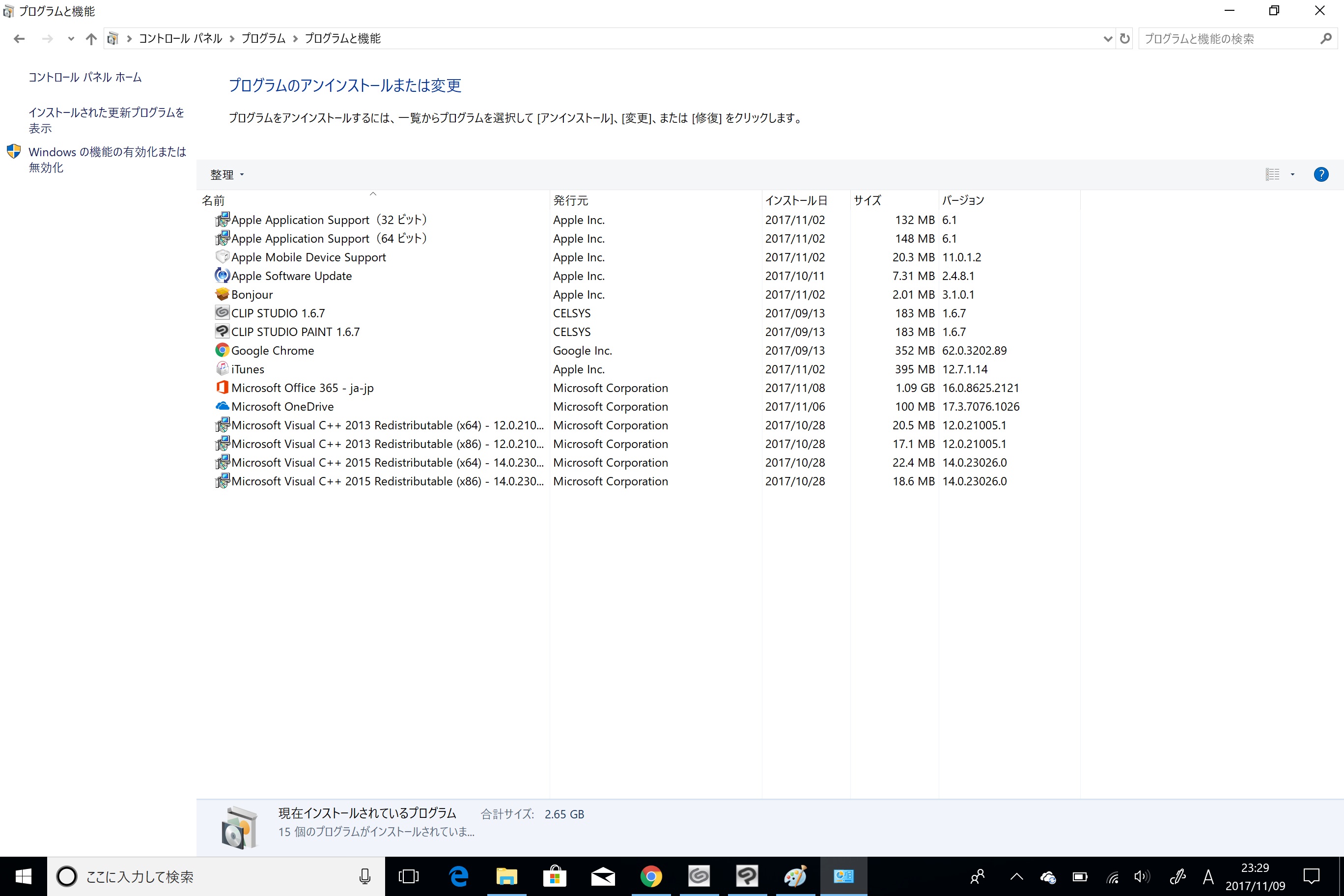This screenshot has height=896, width=1344.
Task: Sort by サイズ column header
Action: coord(895,200)
